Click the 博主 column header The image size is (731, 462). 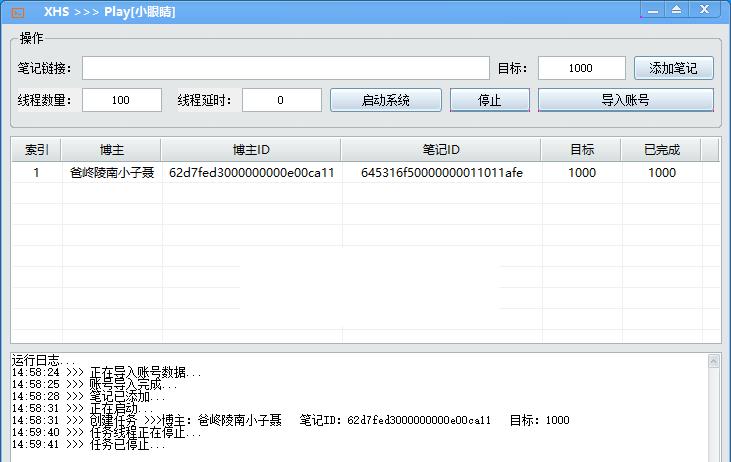[111, 149]
